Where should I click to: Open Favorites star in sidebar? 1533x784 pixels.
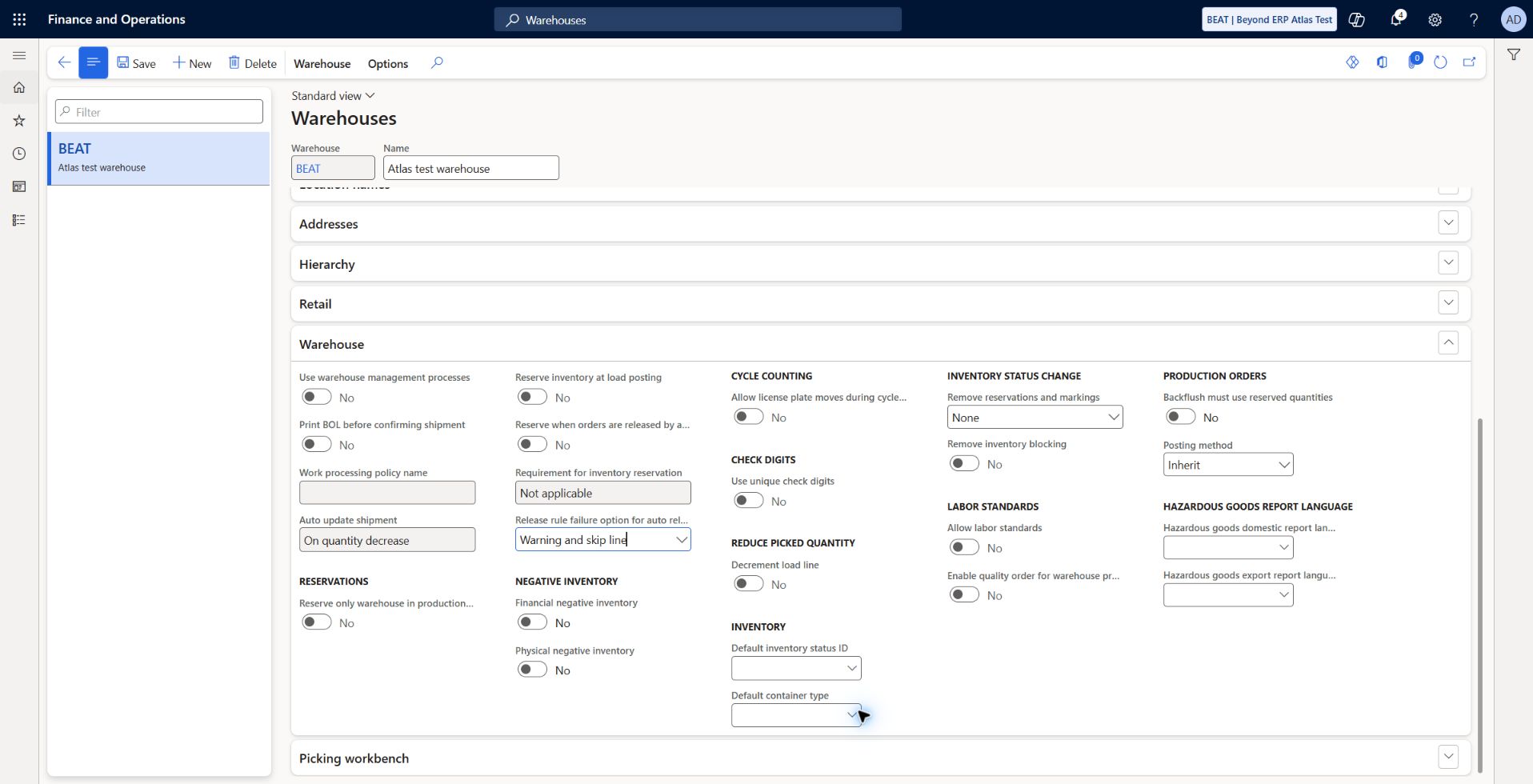[x=19, y=121]
